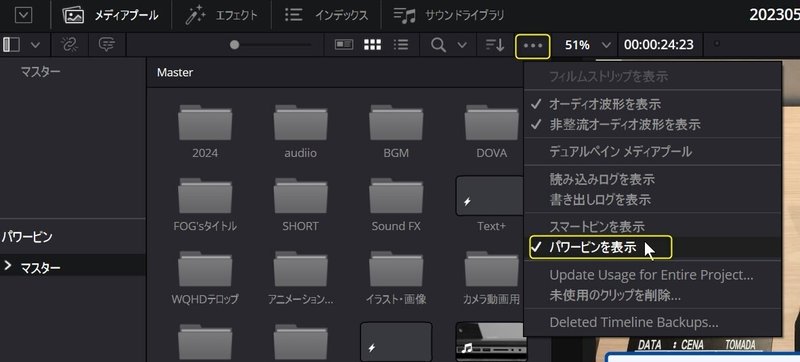Select フィルムストリップを表示 menu entry
The image size is (800, 362).
[x=653, y=77]
